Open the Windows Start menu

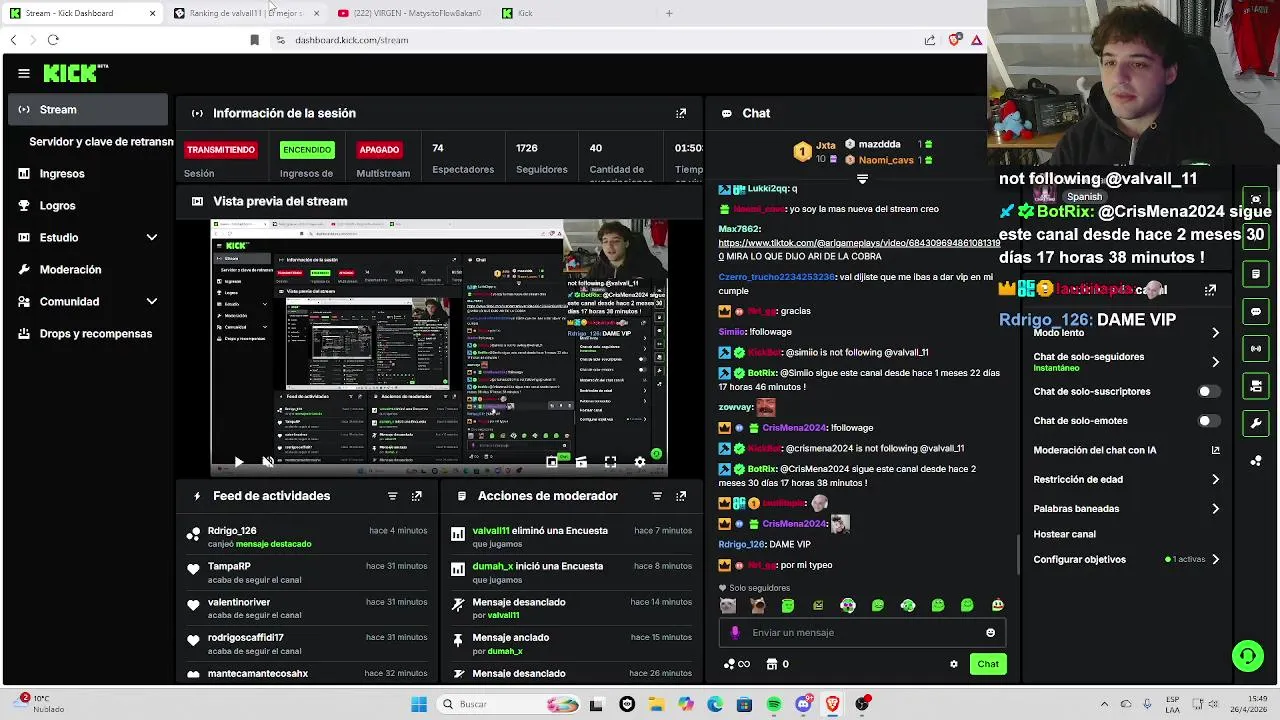pos(419,704)
